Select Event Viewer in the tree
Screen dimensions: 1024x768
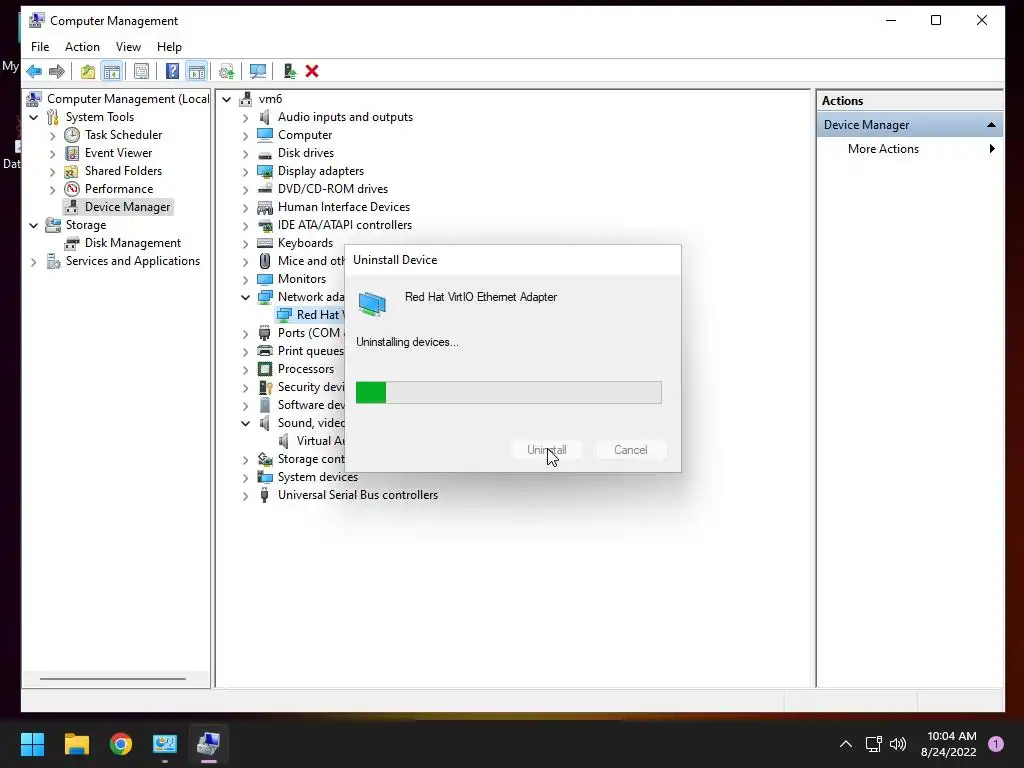(x=118, y=153)
